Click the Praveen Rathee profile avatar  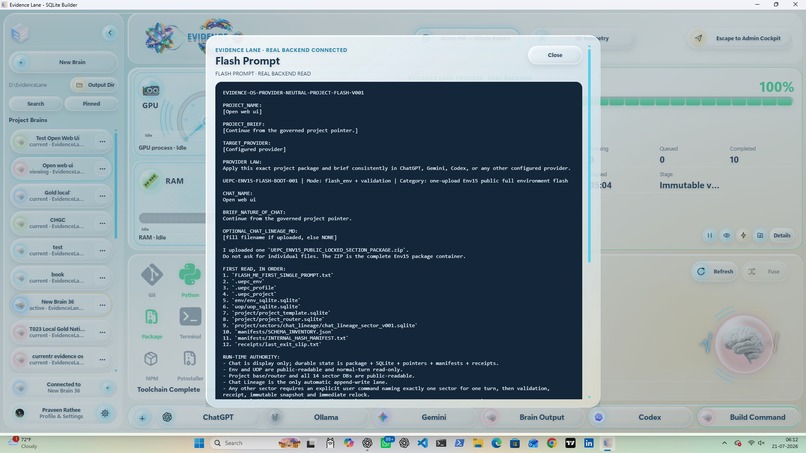20,413
